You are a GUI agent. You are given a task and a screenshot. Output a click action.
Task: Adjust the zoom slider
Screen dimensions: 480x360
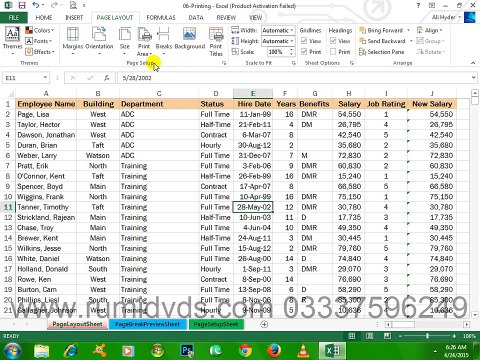427,336
